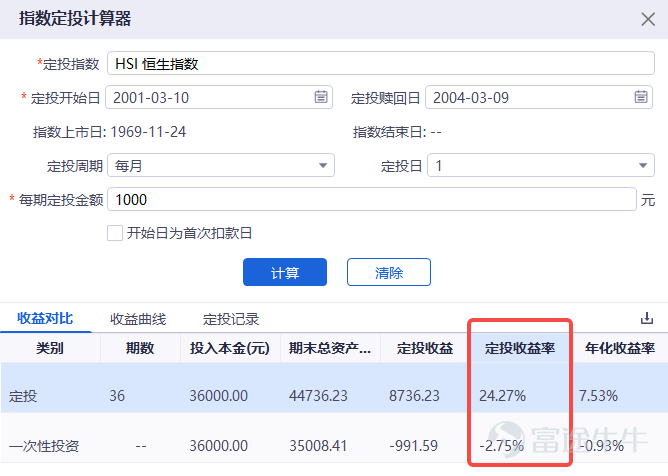Click the 24.27% return rate cell

[502, 396]
